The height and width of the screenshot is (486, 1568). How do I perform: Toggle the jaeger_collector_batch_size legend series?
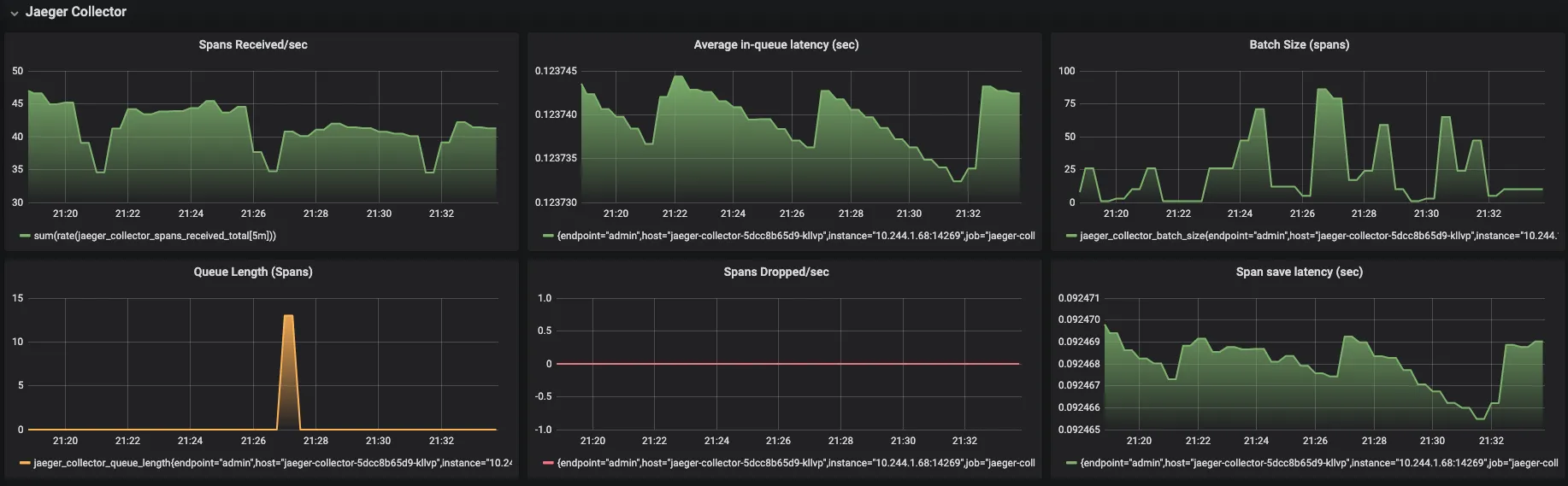(x=1319, y=236)
